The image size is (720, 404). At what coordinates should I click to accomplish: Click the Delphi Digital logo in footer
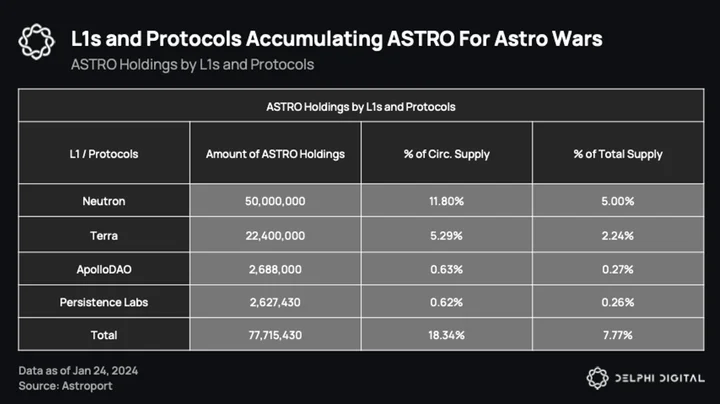click(597, 378)
